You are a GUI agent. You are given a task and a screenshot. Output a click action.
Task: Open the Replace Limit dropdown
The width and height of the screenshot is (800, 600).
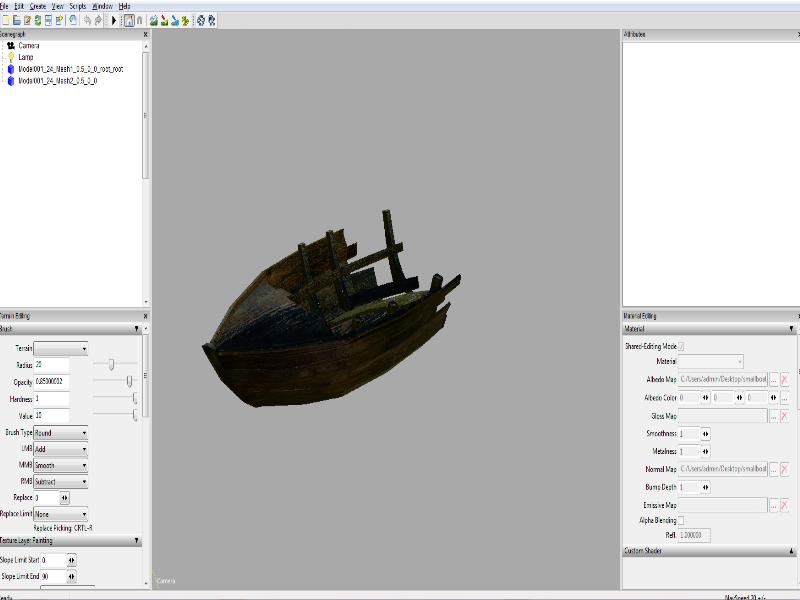[61, 514]
